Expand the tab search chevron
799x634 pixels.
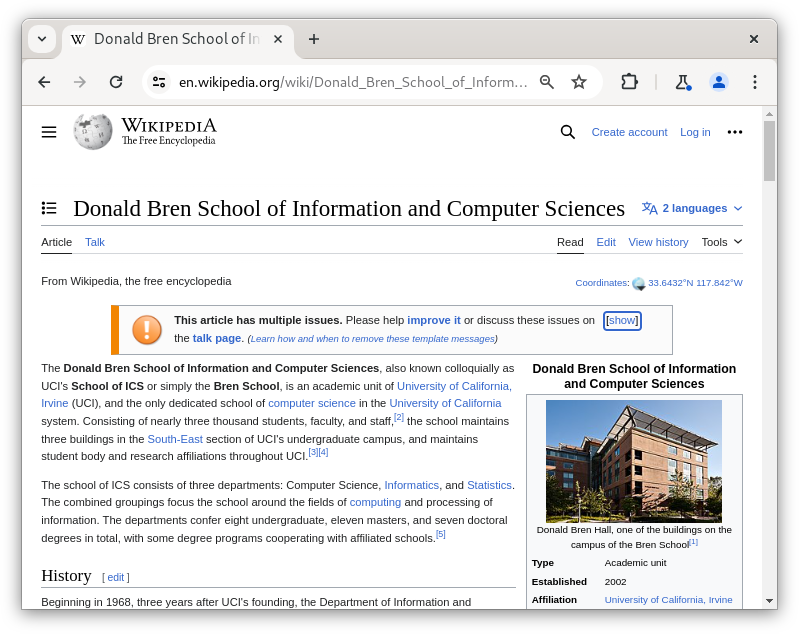pyautogui.click(x=42, y=39)
